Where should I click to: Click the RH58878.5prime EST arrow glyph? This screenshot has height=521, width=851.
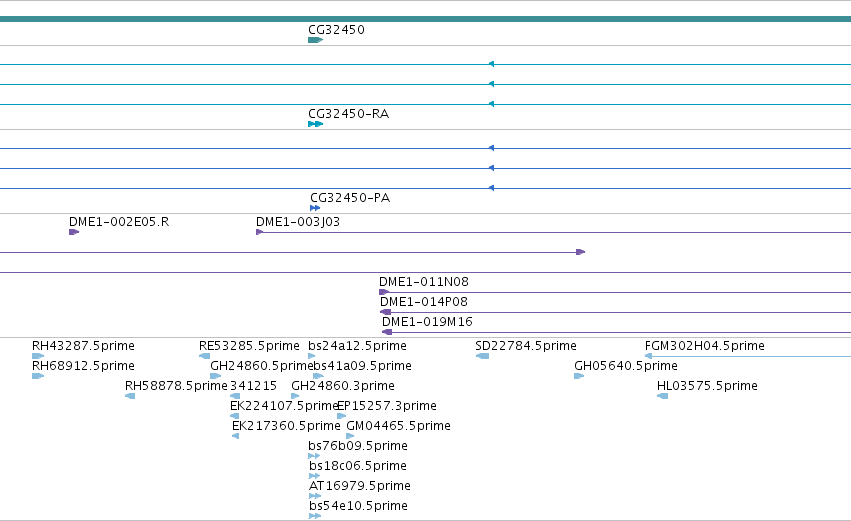pyautogui.click(x=130, y=397)
